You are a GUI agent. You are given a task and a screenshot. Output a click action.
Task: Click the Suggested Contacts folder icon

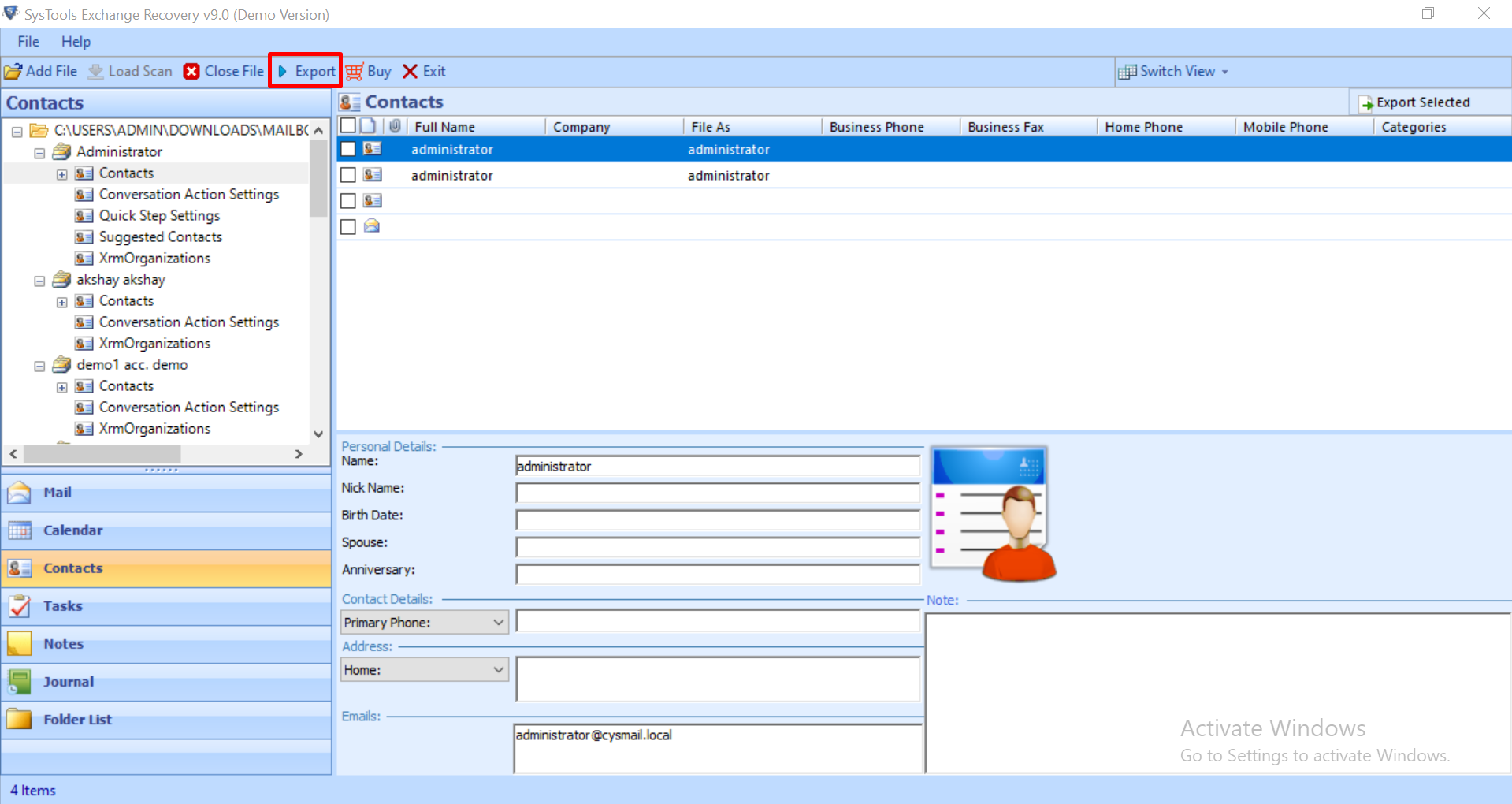click(x=84, y=236)
